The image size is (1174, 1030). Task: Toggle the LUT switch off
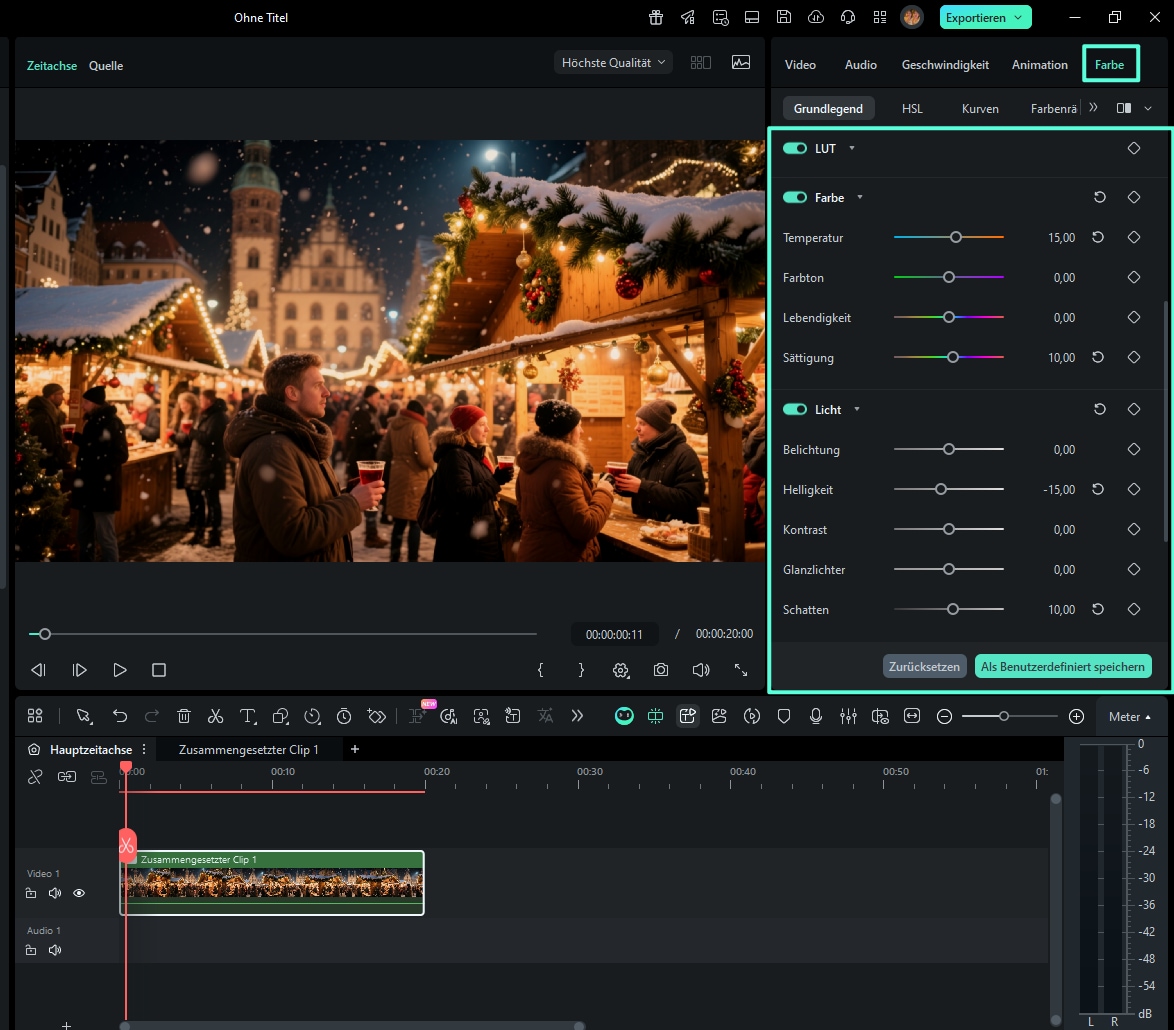pos(795,148)
